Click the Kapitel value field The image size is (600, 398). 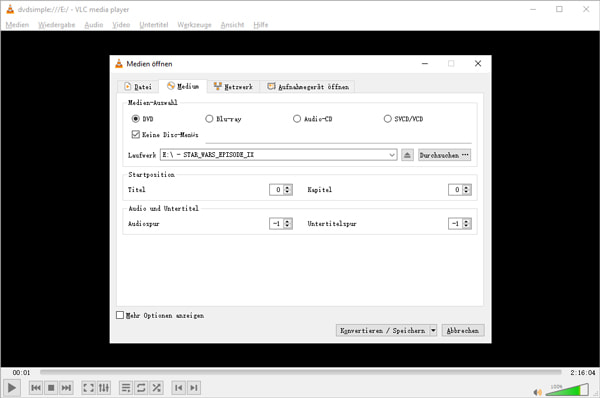click(x=455, y=190)
